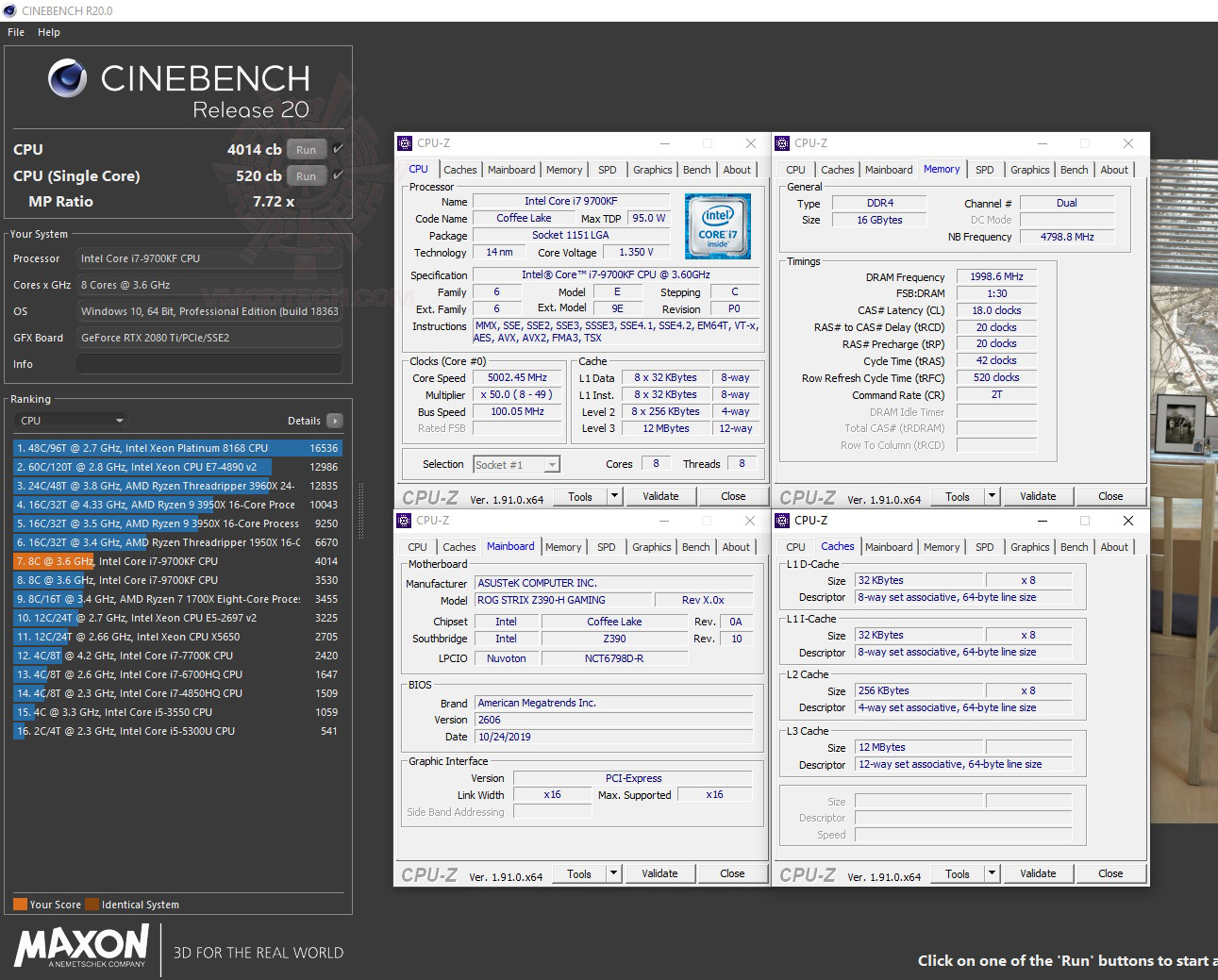Click the ROG STRIX Z390-H GAMING model field

tap(563, 600)
